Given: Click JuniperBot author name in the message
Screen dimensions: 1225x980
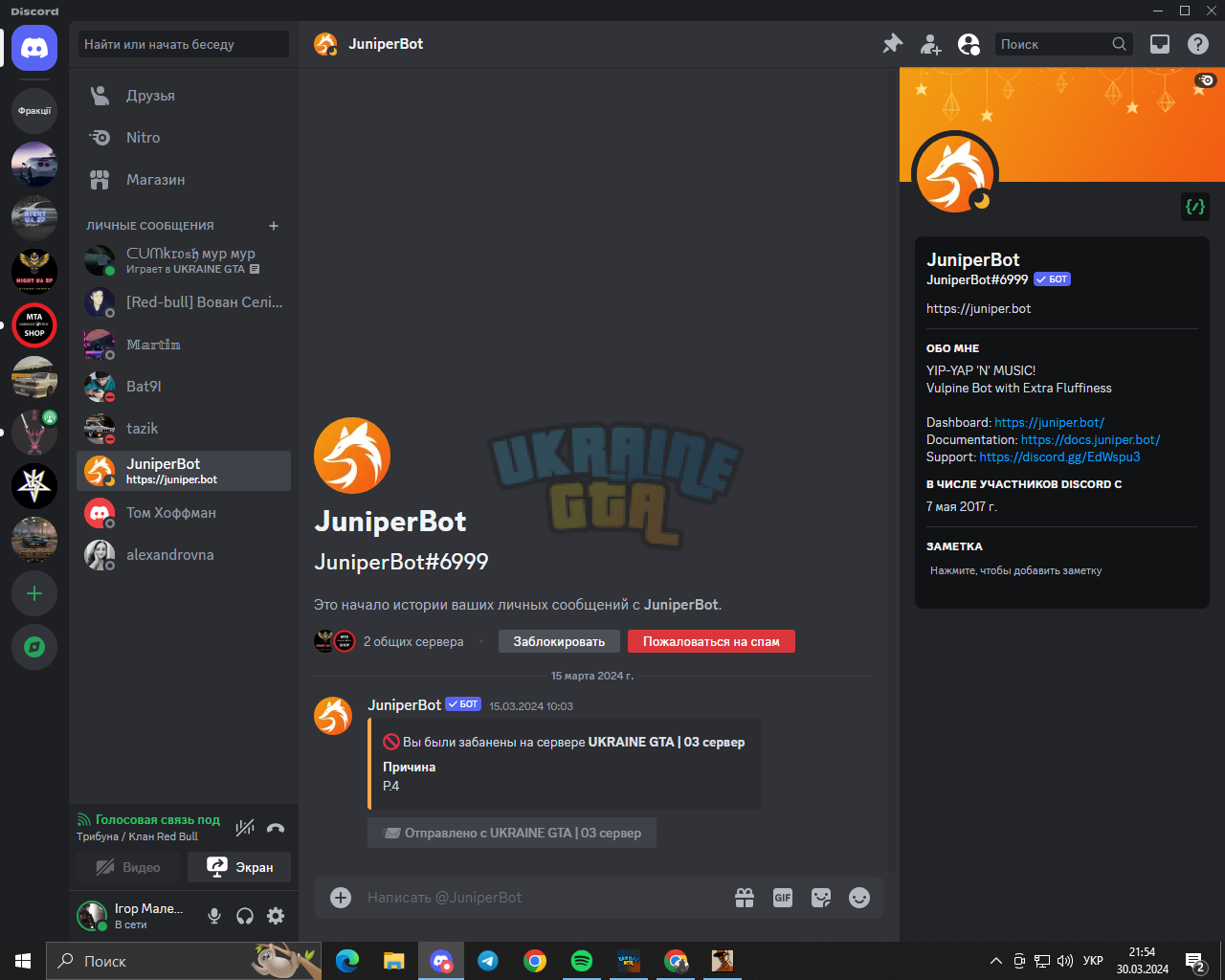Looking at the screenshot, I should coord(404,705).
